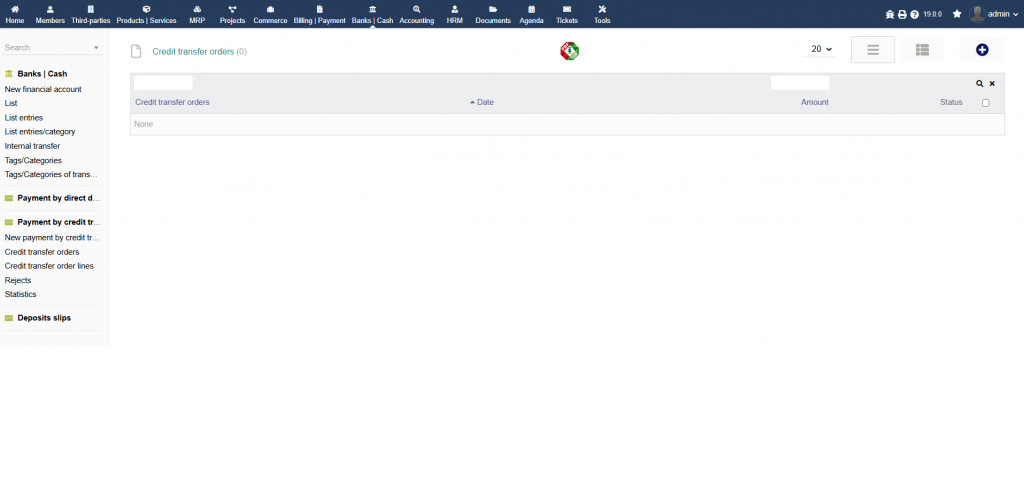The height and width of the screenshot is (480, 1024).
Task: Open Internal transfer link
Action: coord(32,146)
